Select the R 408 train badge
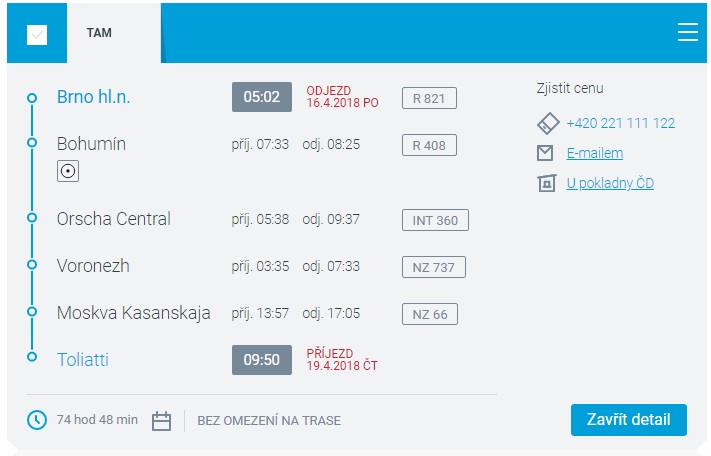The width and height of the screenshot is (711, 456). [x=429, y=145]
